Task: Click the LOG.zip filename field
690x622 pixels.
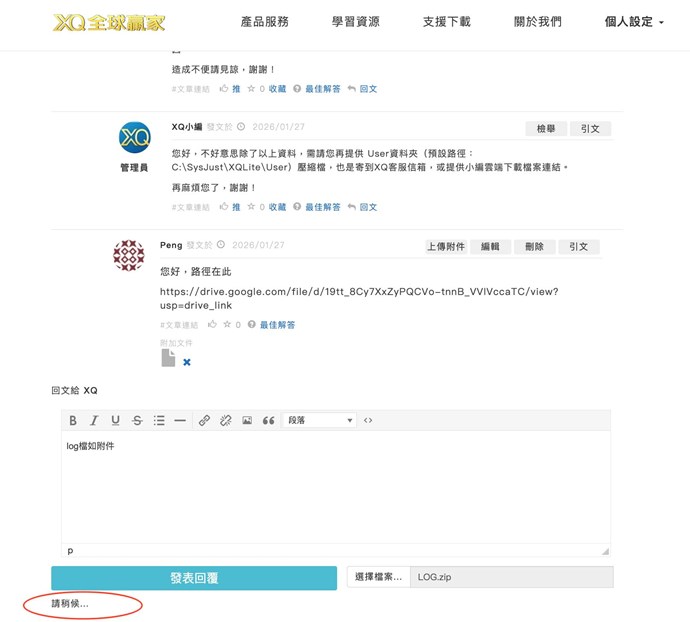Action: pyautogui.click(x=512, y=577)
